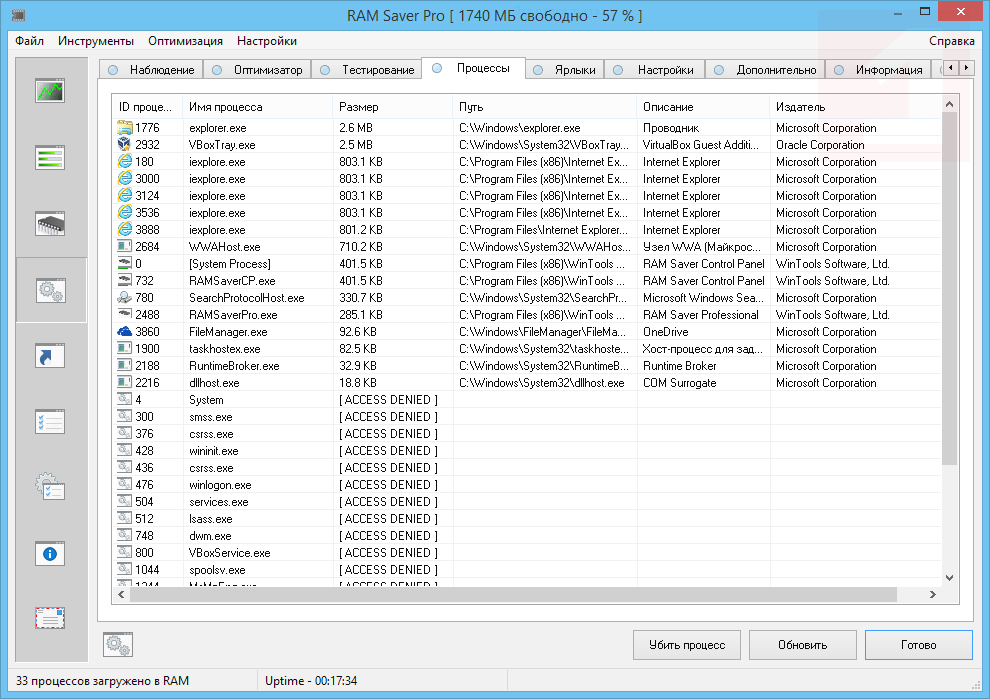The height and width of the screenshot is (699, 990).
Task: Open the memory chip testing sidebar icon
Action: click(50, 224)
